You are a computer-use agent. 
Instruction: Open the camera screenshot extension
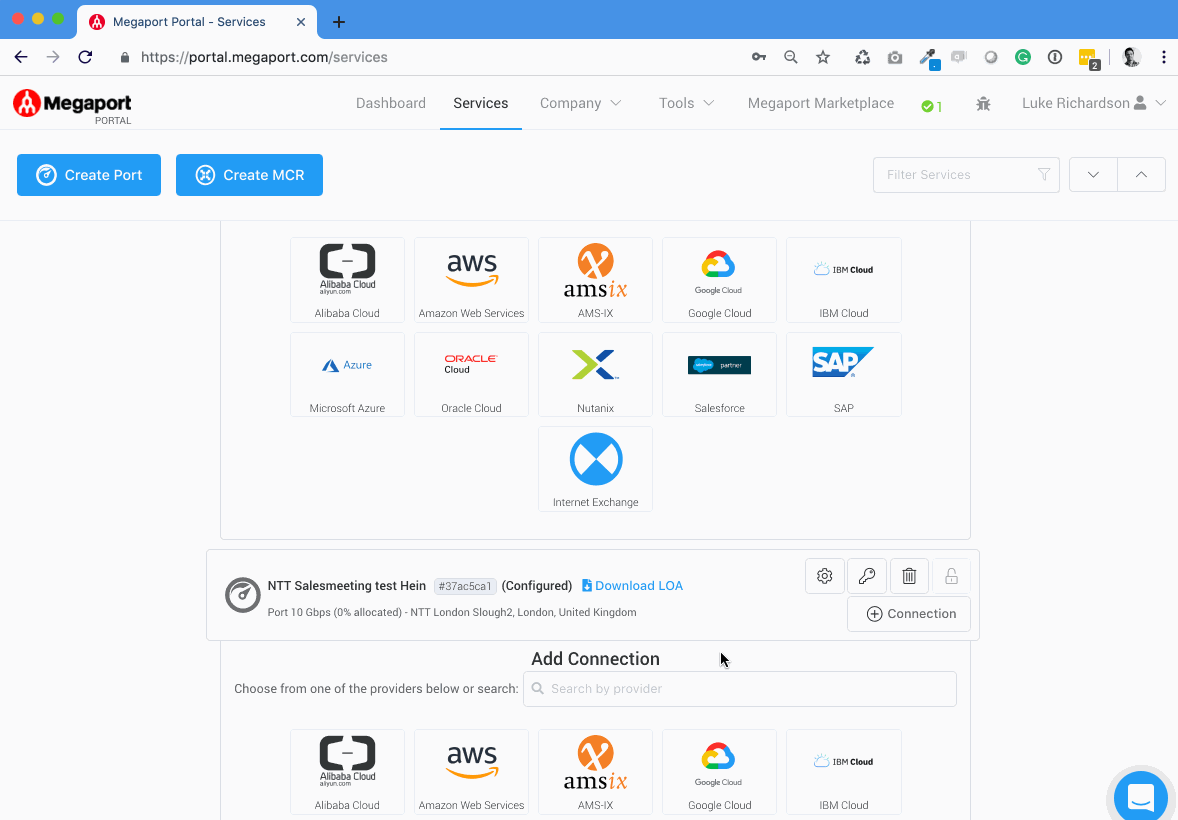(x=894, y=57)
